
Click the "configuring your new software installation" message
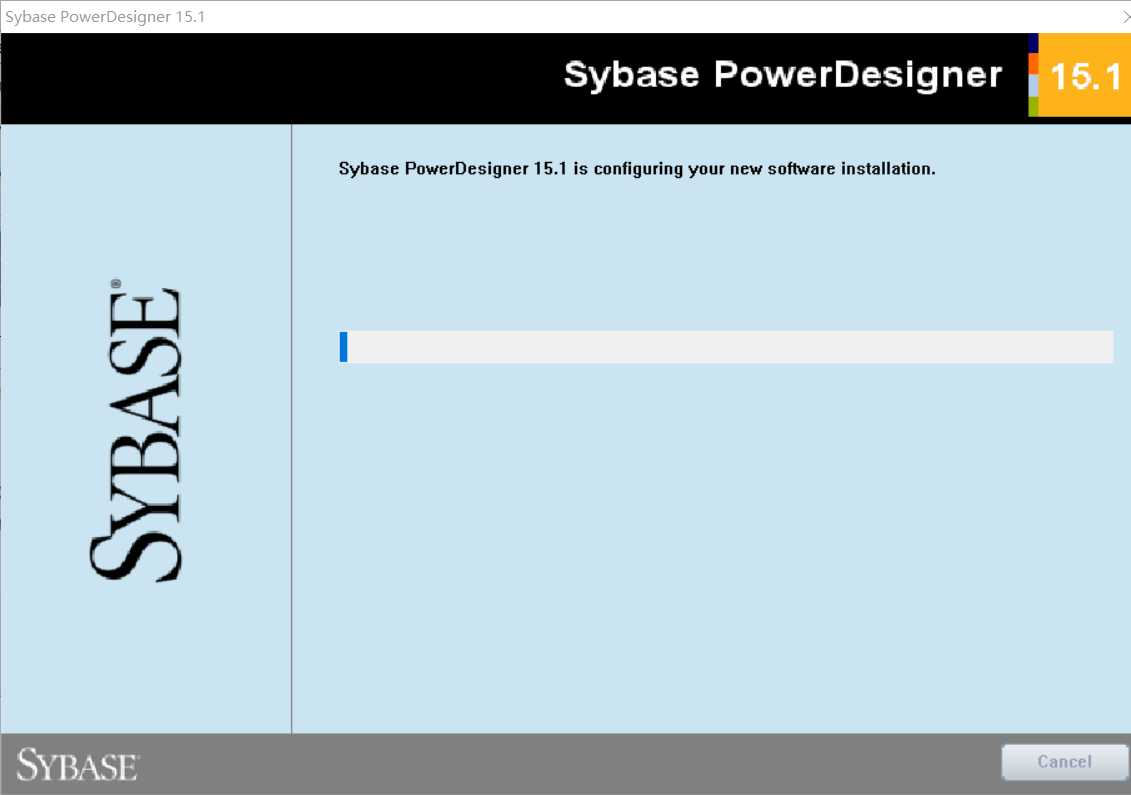pyautogui.click(x=637, y=169)
